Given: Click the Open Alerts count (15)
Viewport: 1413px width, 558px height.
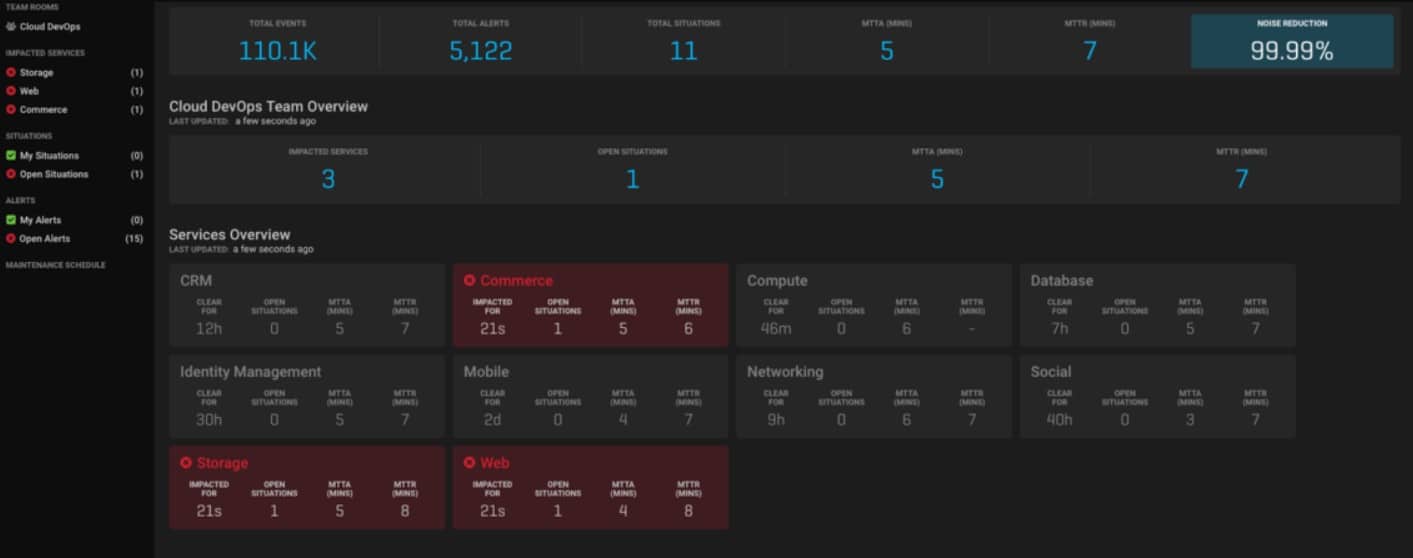Looking at the screenshot, I should pyautogui.click(x=134, y=239).
